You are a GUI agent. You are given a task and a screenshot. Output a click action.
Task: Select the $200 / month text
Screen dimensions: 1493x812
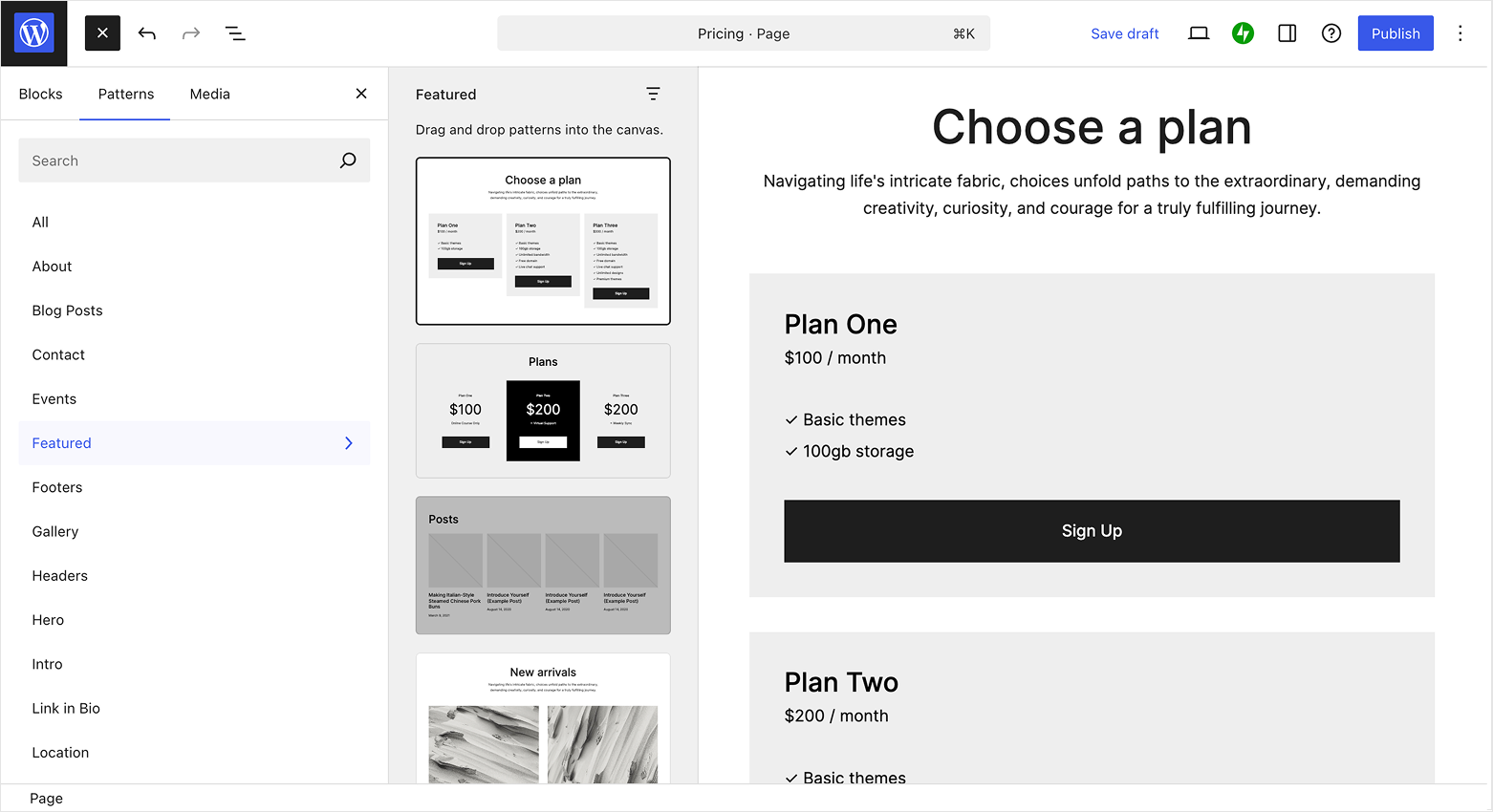[836, 716]
